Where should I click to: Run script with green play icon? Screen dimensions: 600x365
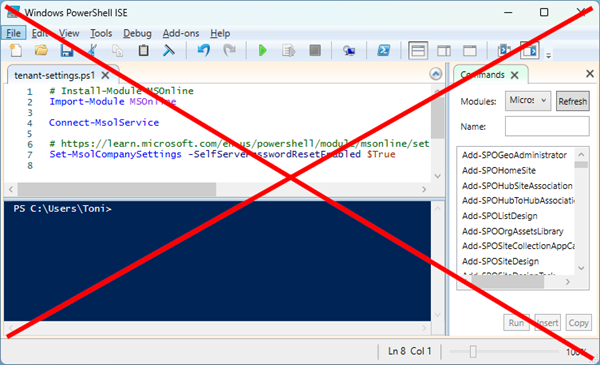[x=262, y=51]
